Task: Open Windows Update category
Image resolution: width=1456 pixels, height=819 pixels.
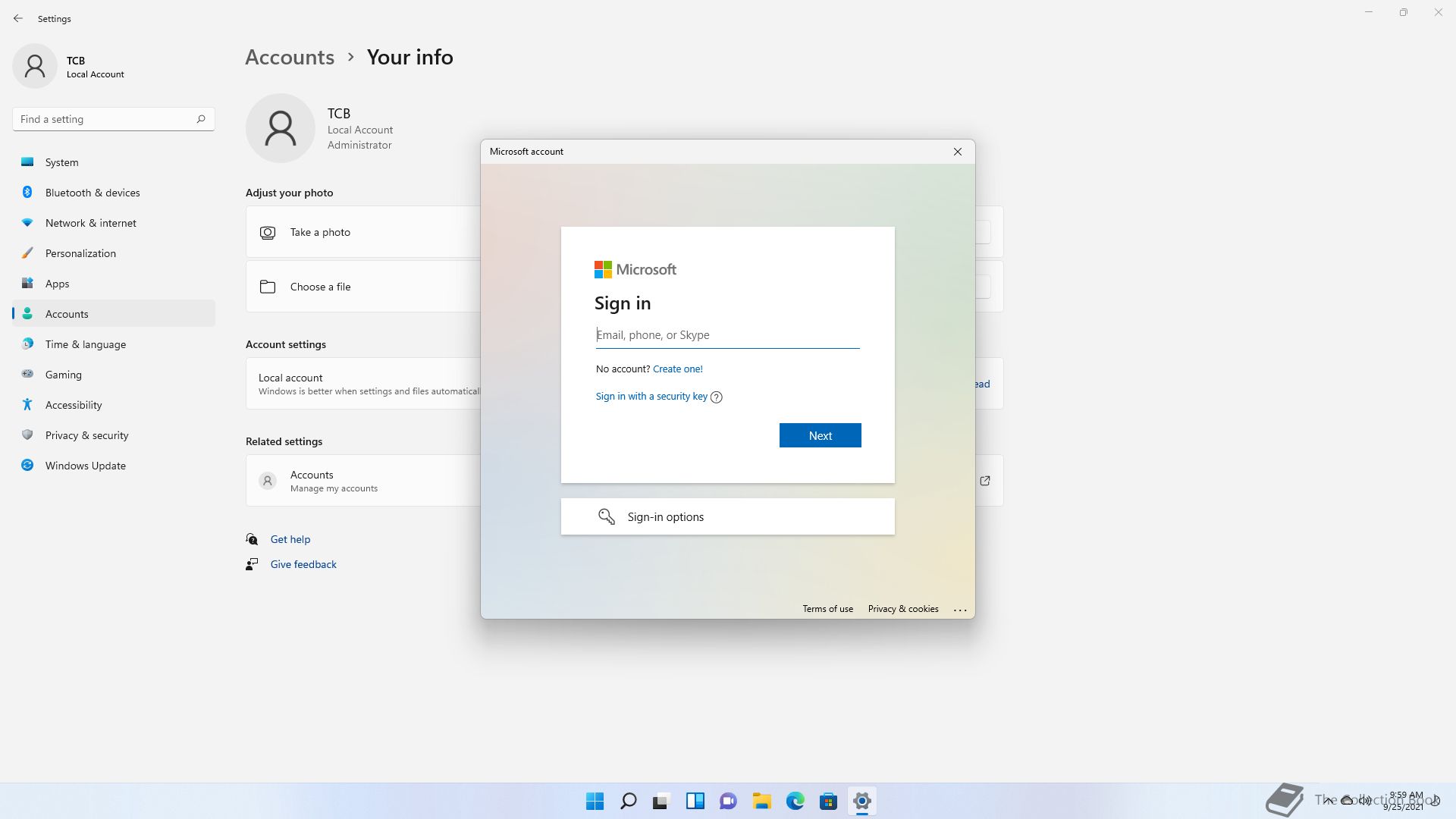Action: point(114,466)
